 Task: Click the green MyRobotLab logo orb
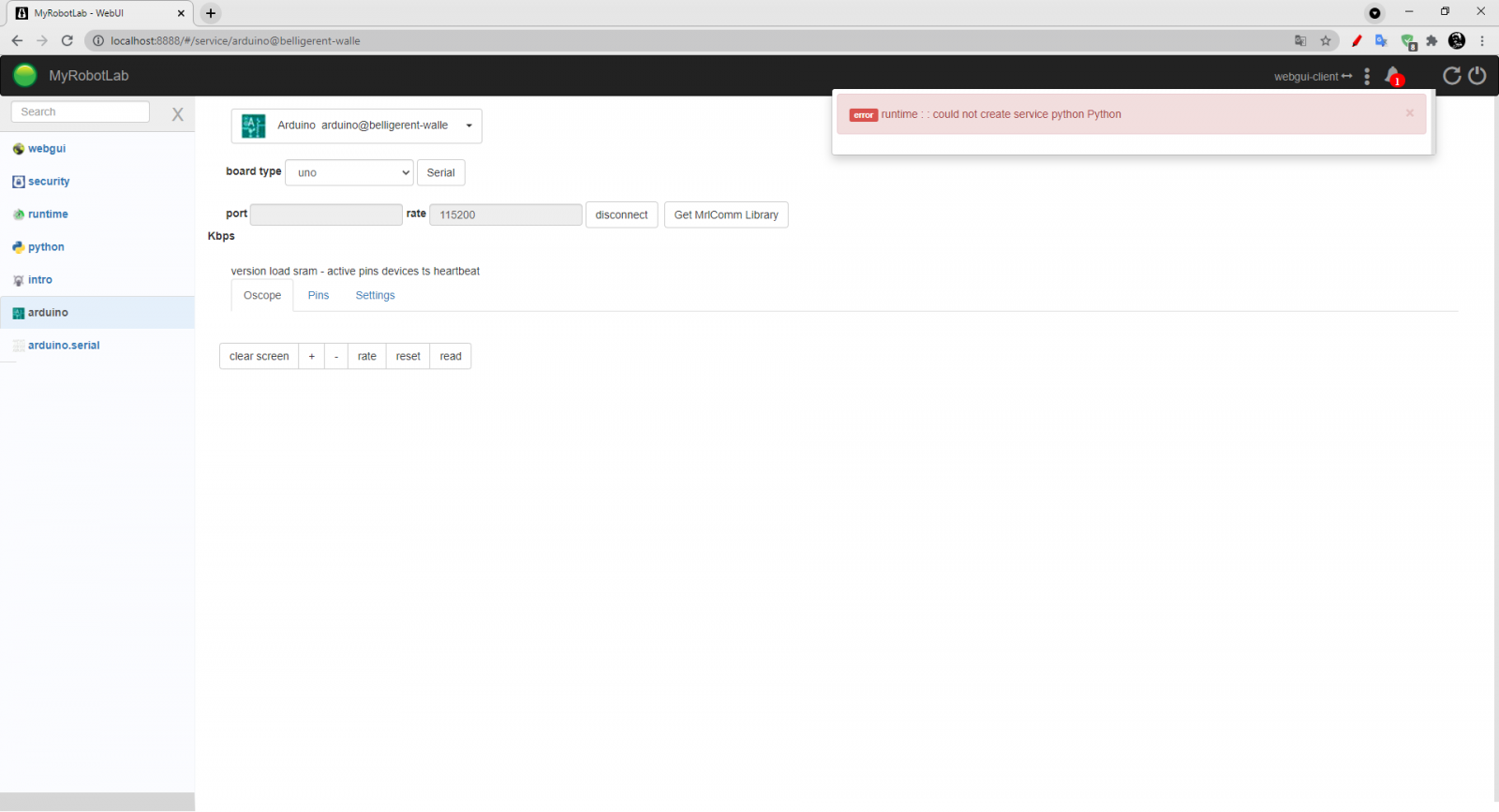[x=25, y=75]
